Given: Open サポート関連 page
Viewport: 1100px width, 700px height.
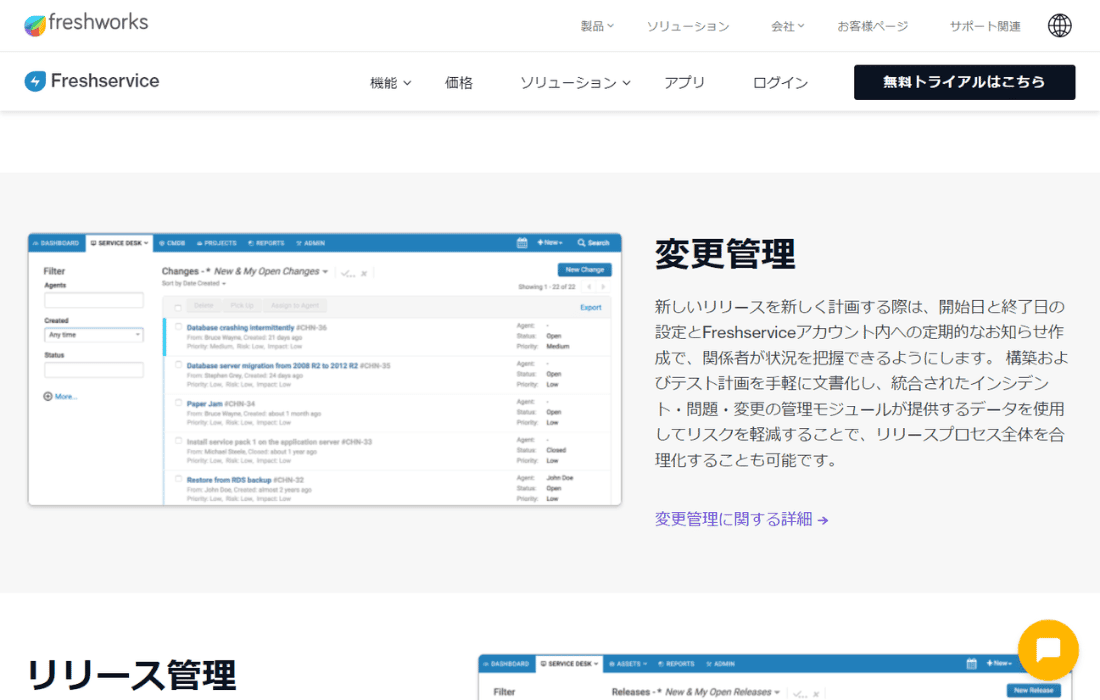Looking at the screenshot, I should point(985,26).
